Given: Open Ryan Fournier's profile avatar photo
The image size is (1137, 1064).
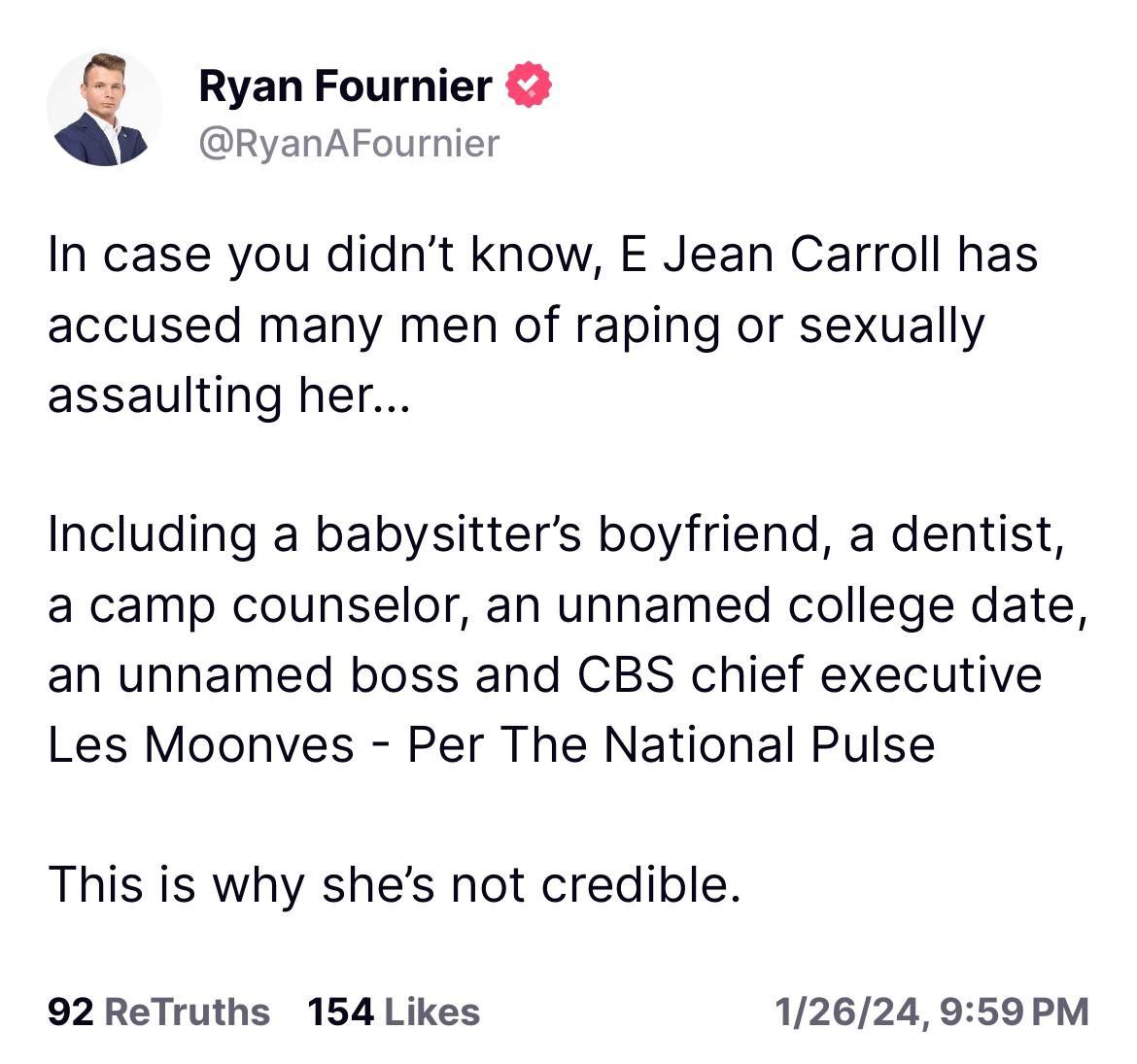Looking at the screenshot, I should tap(104, 108).
